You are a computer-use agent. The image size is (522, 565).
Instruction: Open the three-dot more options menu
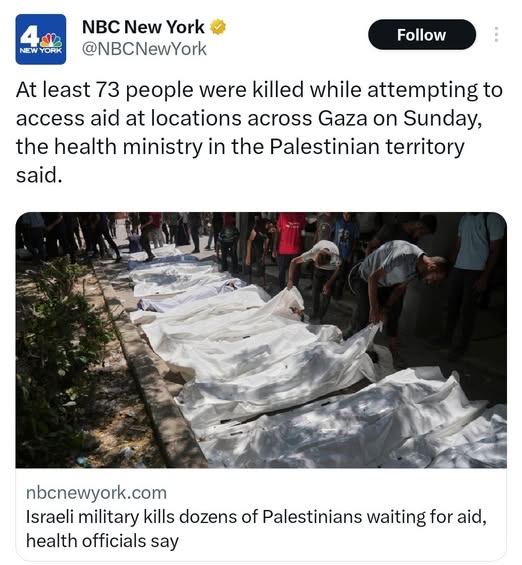tap(496, 34)
